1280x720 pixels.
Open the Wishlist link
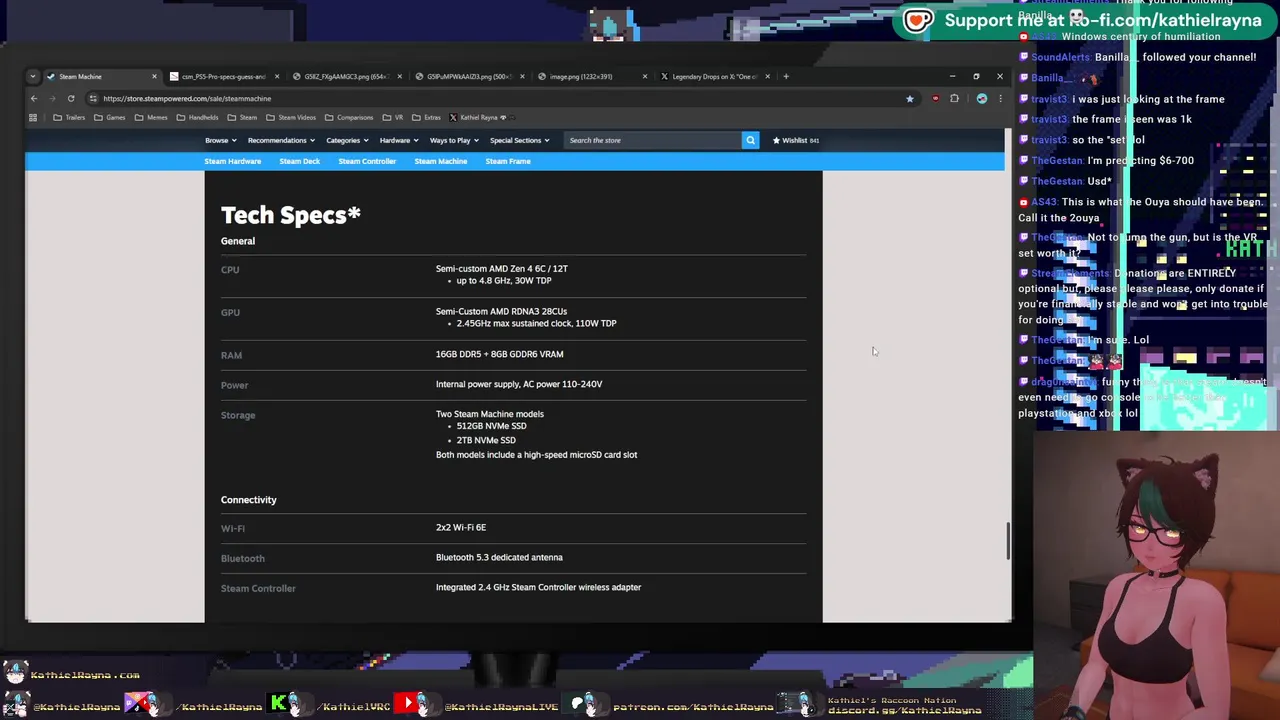[x=796, y=140]
